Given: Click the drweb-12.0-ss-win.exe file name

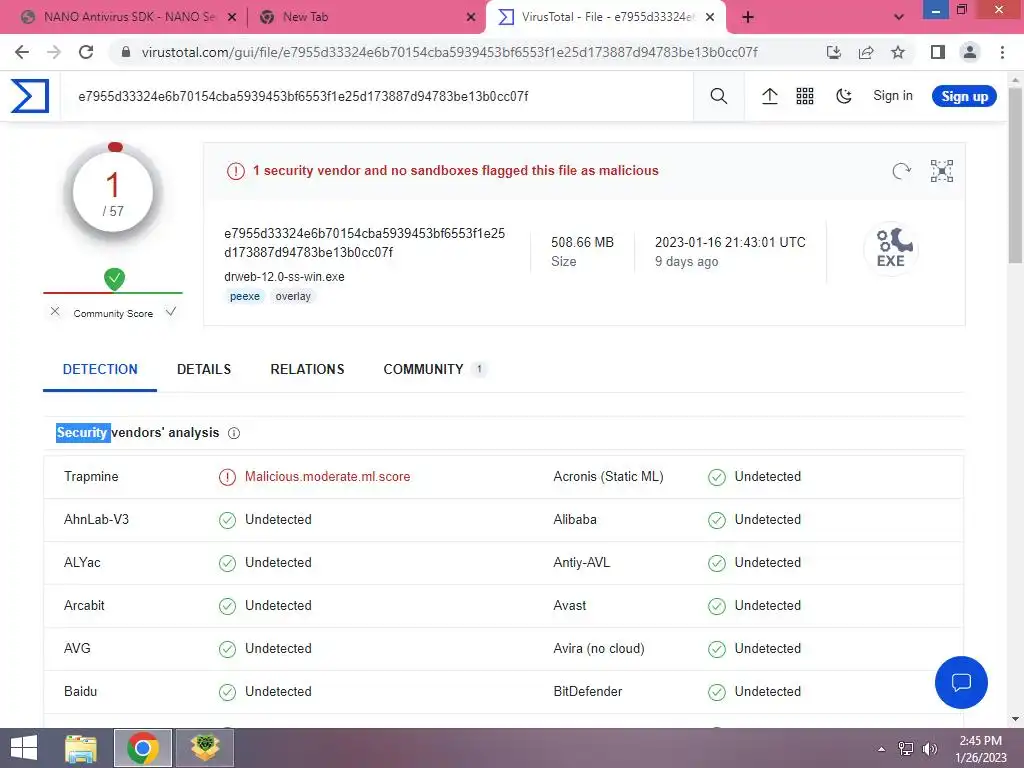Looking at the screenshot, I should pos(284,277).
